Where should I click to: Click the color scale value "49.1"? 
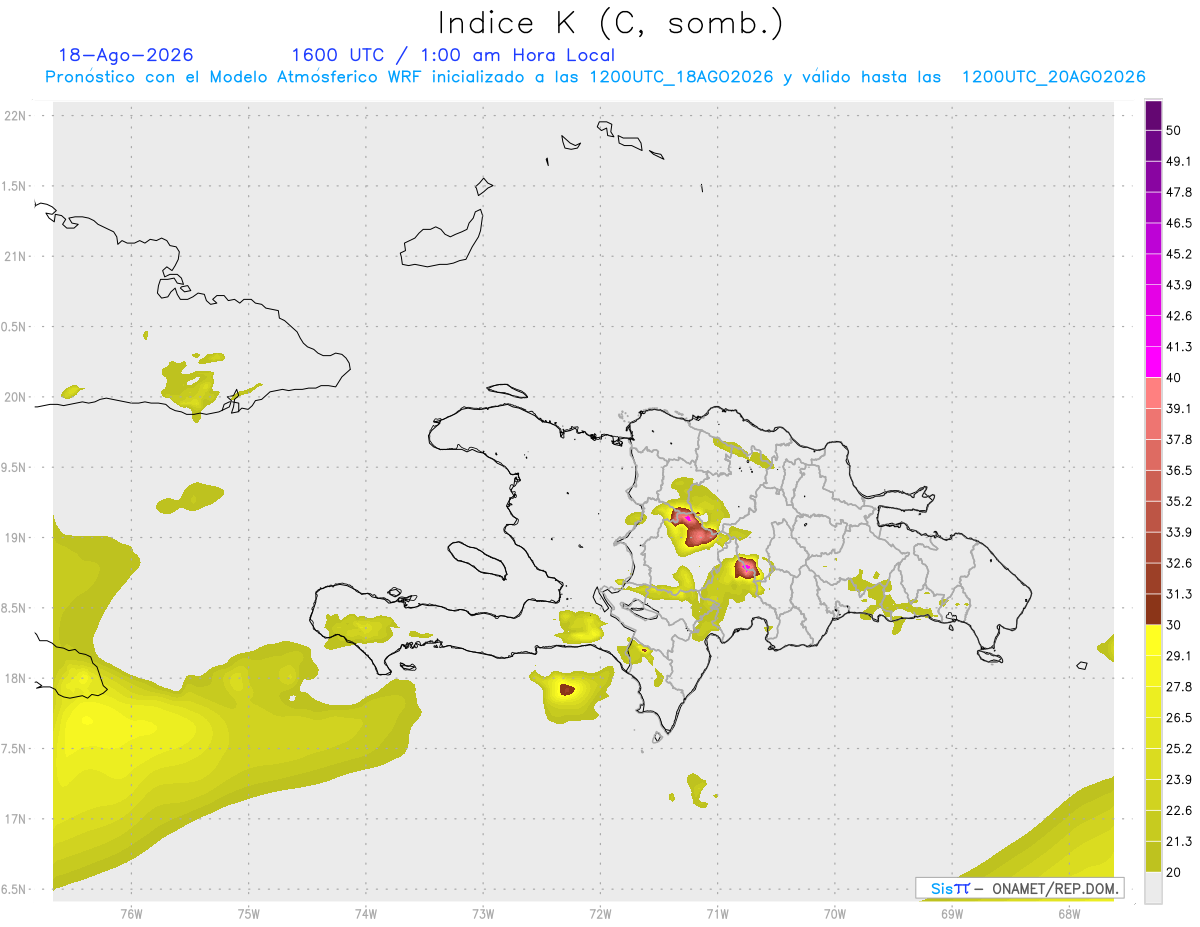(x=1178, y=161)
